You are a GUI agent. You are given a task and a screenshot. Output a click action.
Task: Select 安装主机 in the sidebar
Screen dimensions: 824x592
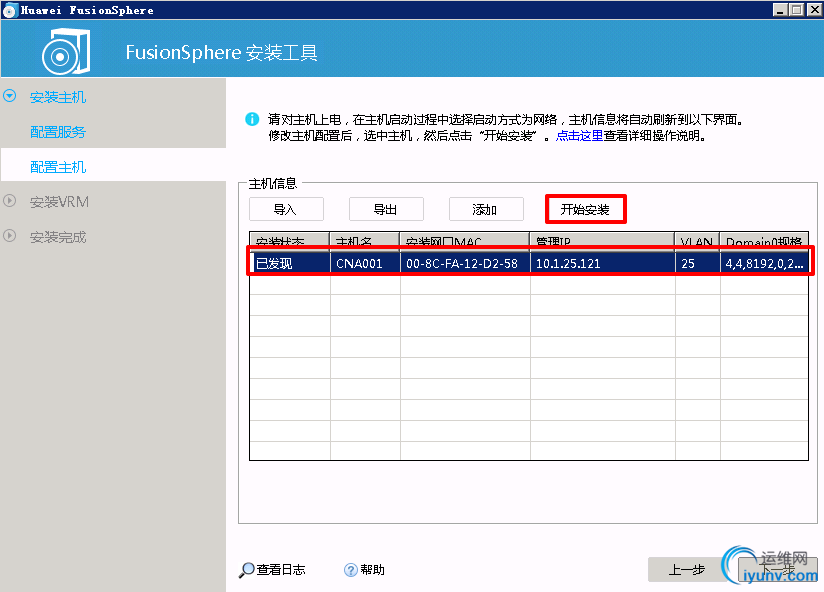(x=58, y=97)
